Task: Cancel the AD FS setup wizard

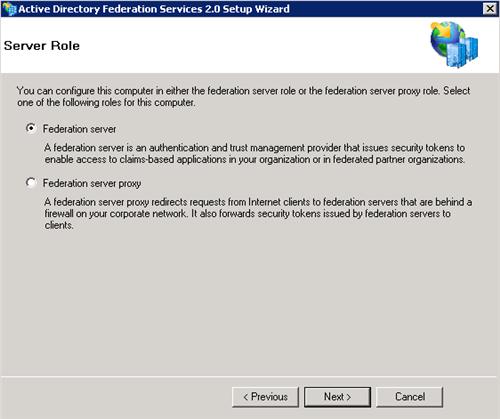Action: 410,397
